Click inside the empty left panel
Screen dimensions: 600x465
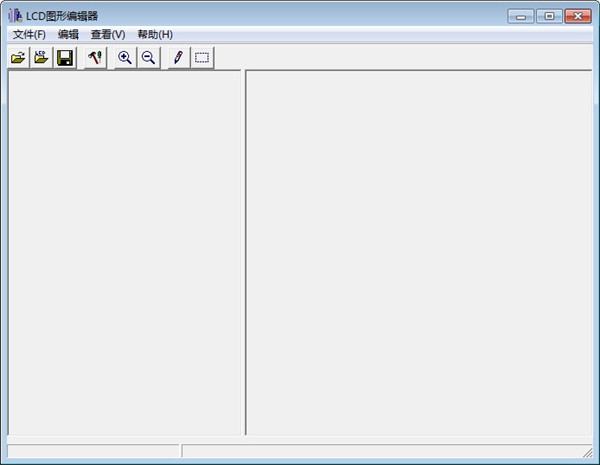[x=124, y=250]
